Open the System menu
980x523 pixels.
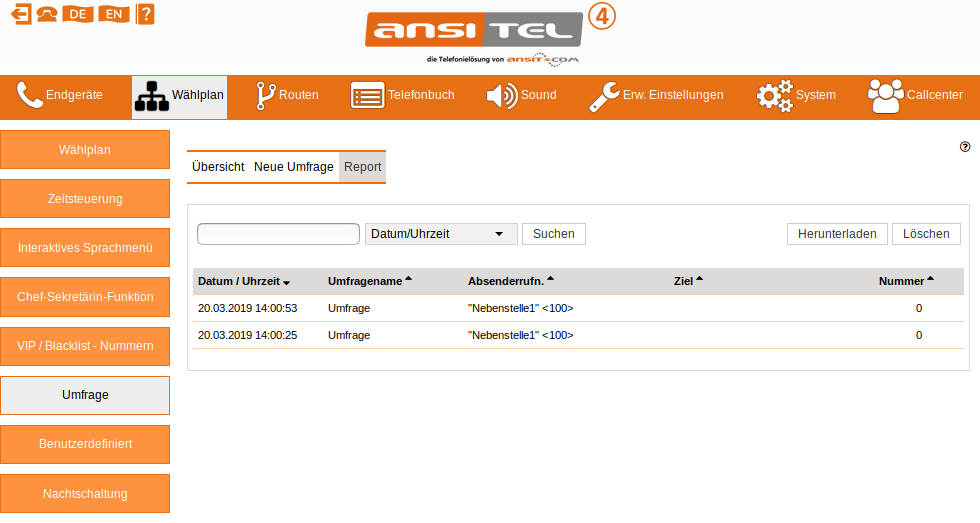coord(796,96)
